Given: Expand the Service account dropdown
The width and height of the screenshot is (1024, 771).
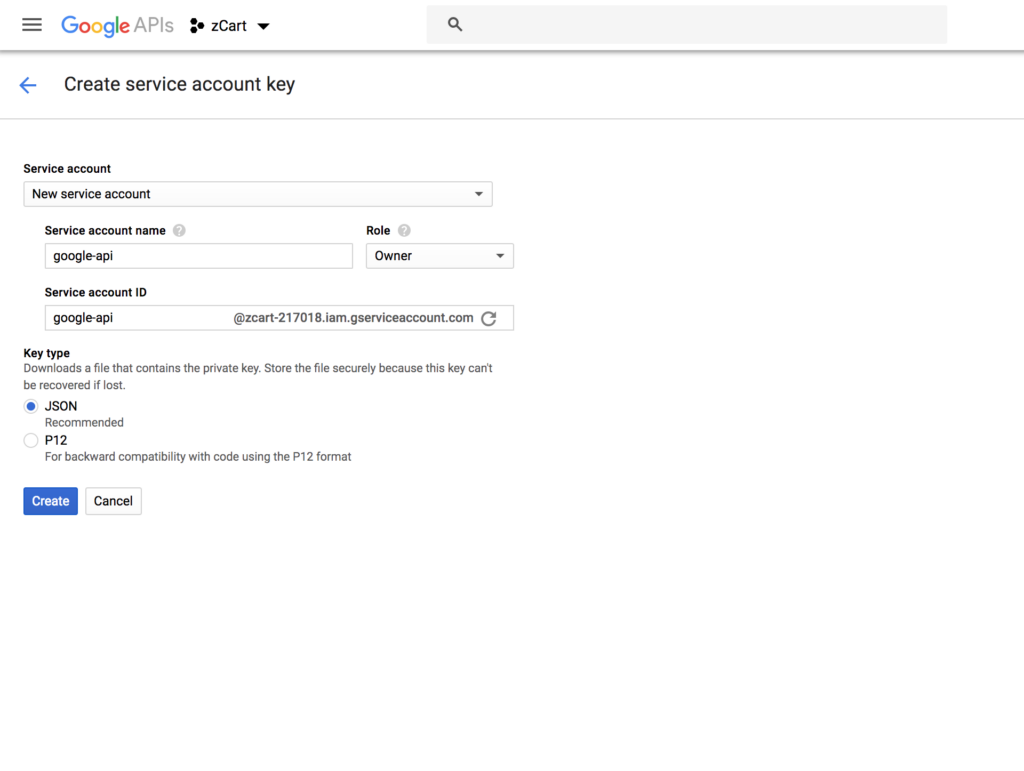Looking at the screenshot, I should coord(257,194).
